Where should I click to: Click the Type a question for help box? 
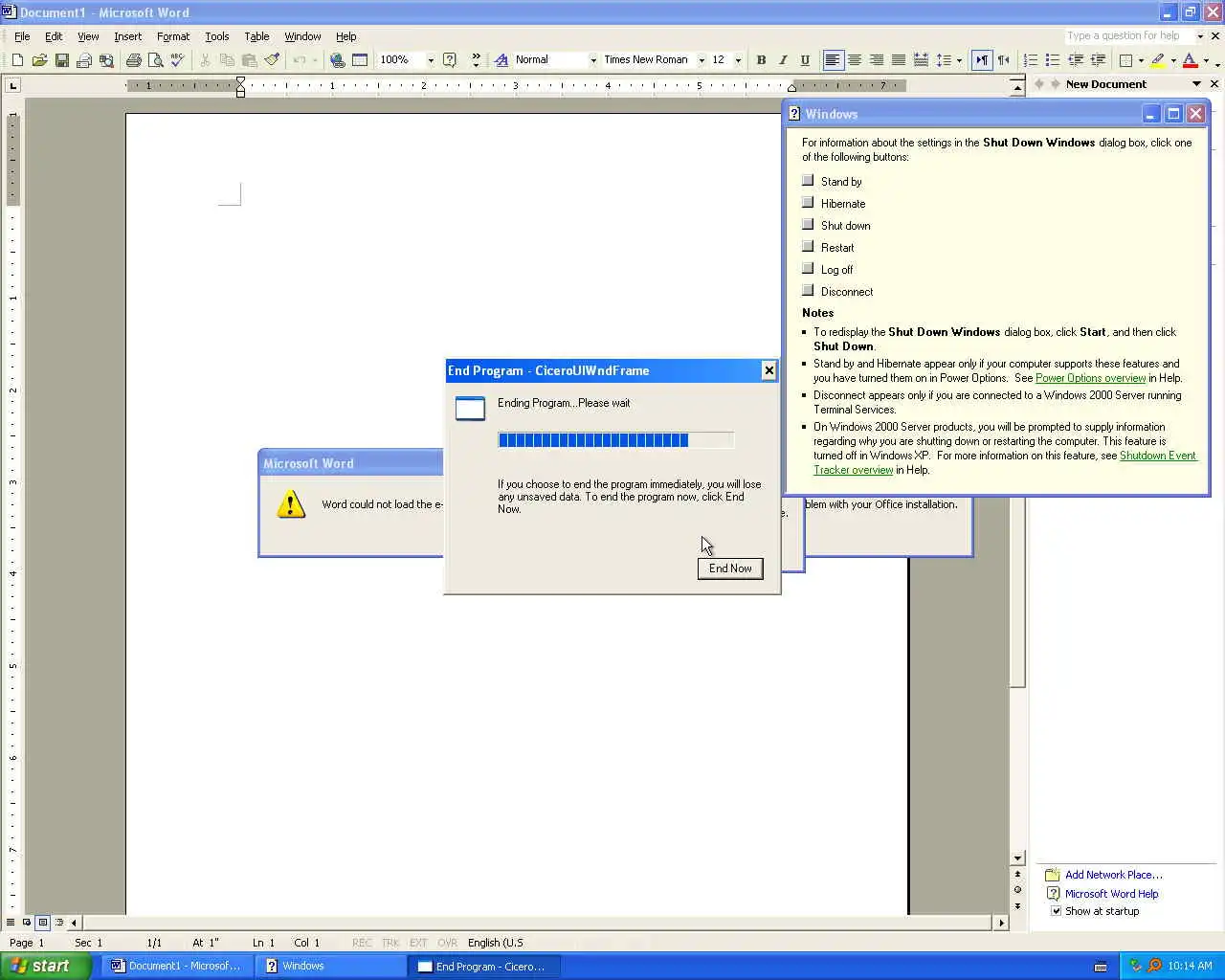1129,36
